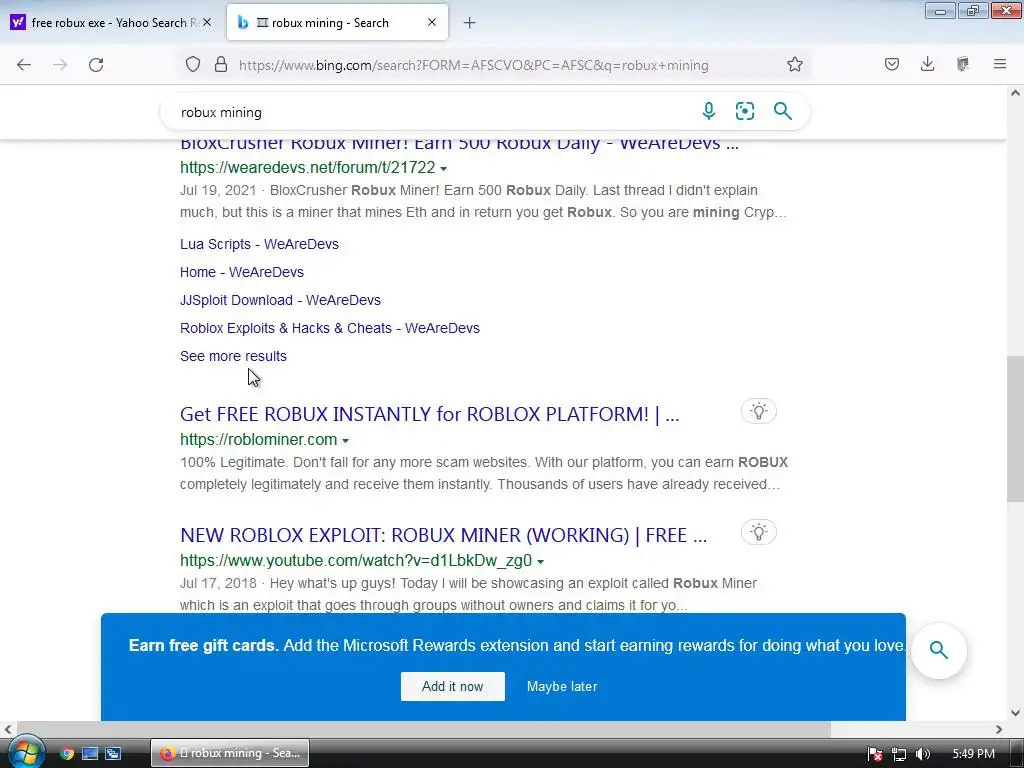Close the Yahoo Search tab
This screenshot has width=1024, height=768.
(x=206, y=23)
